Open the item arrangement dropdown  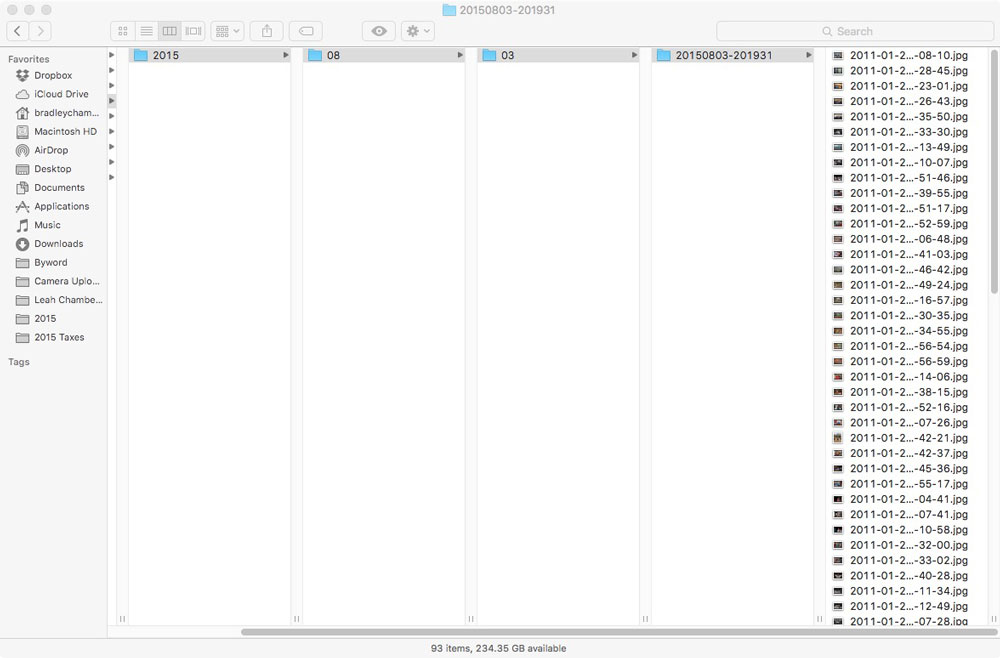227,31
